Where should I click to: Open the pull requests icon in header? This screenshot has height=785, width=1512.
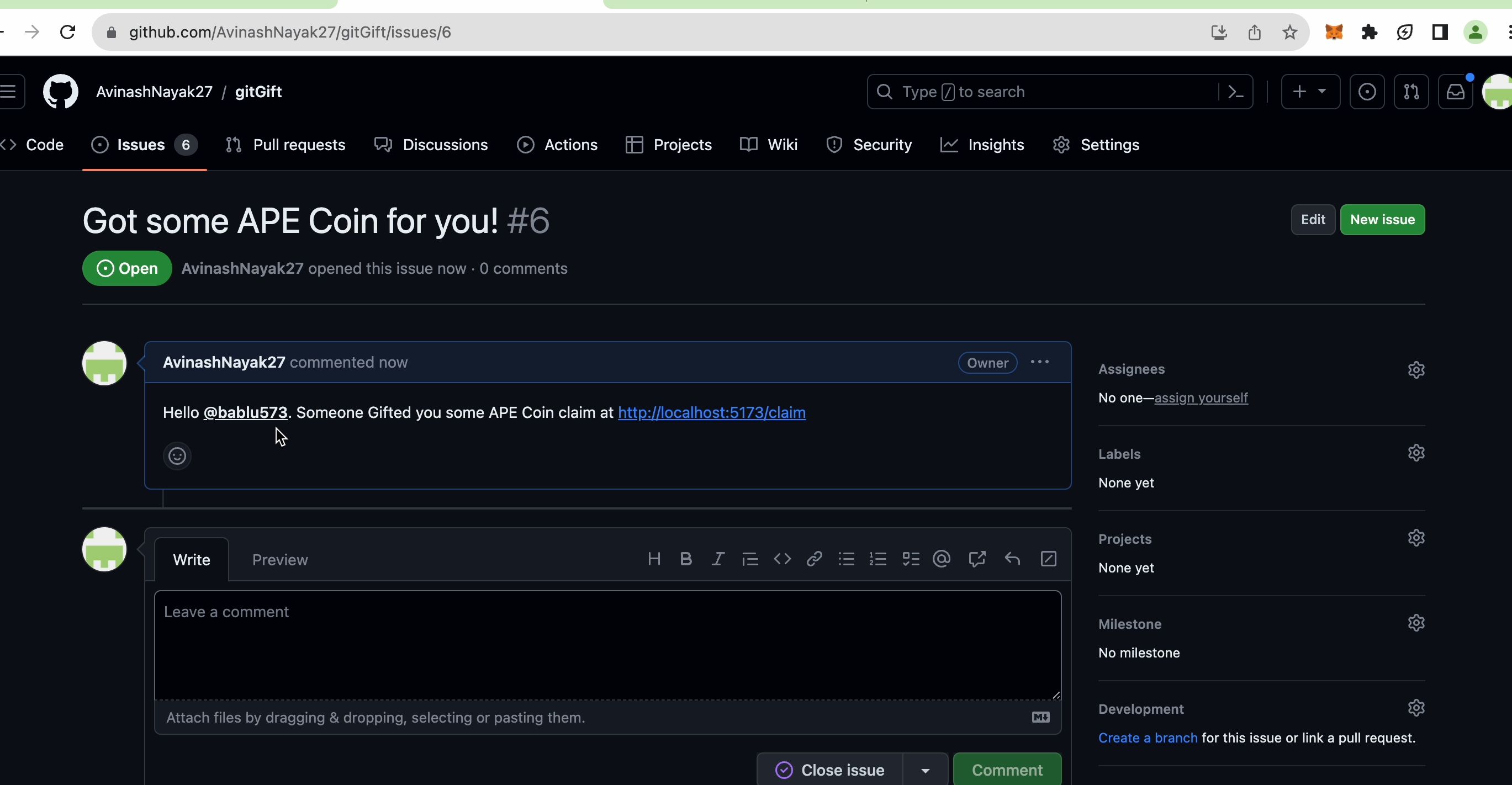coord(1411,92)
